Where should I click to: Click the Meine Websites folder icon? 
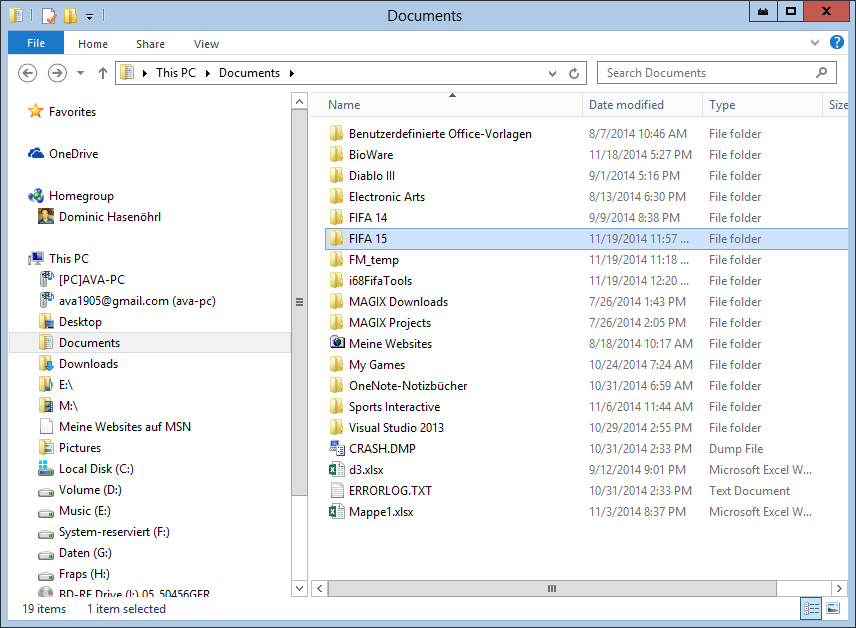pos(337,344)
